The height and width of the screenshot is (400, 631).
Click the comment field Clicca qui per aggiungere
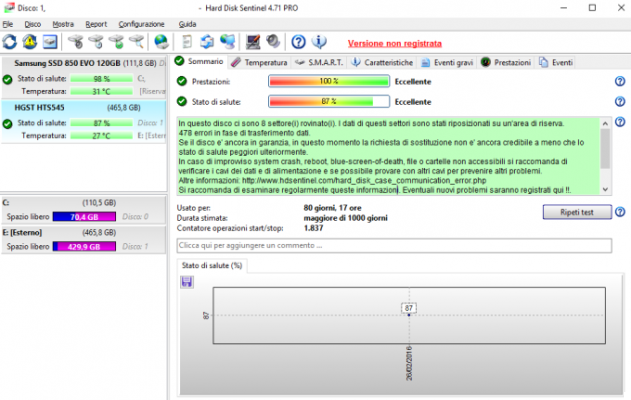tap(394, 245)
